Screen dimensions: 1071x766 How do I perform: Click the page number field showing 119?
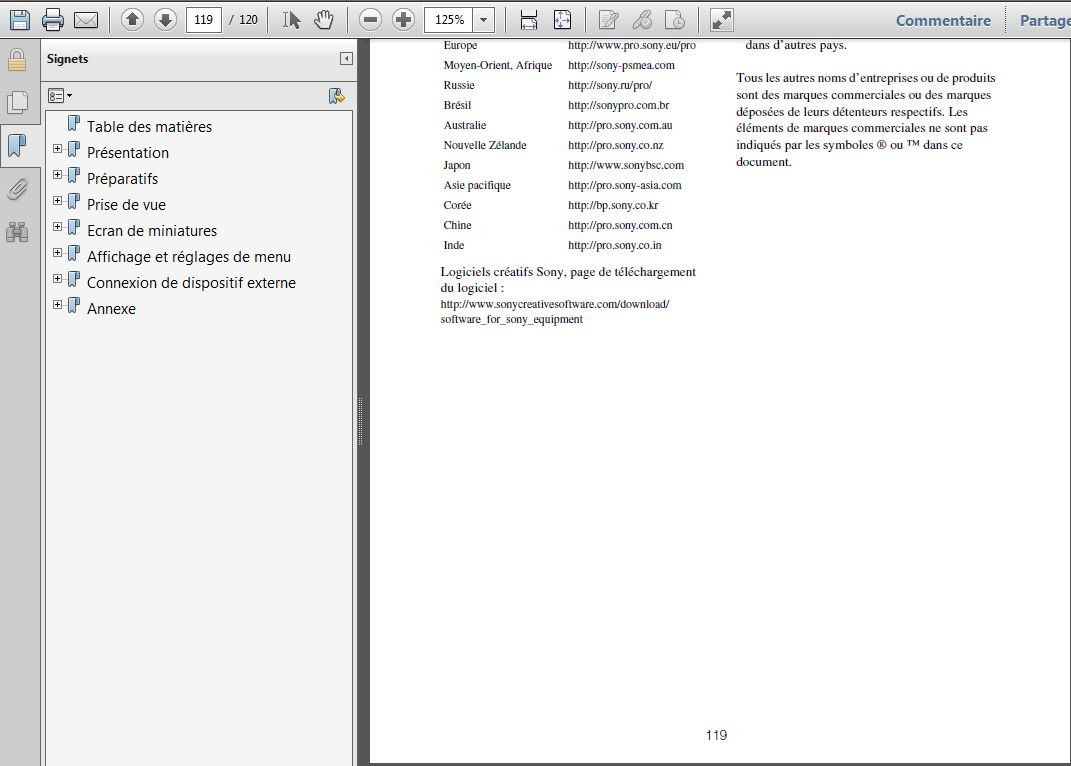tap(204, 20)
